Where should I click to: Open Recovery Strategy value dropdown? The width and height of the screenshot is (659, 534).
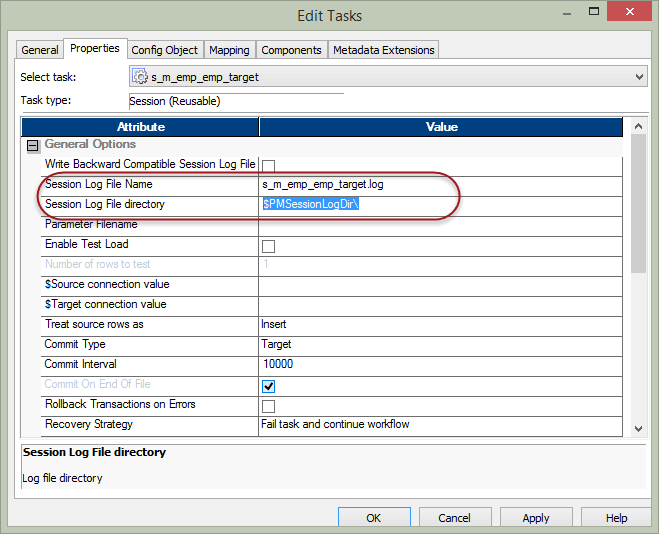pyautogui.click(x=440, y=425)
